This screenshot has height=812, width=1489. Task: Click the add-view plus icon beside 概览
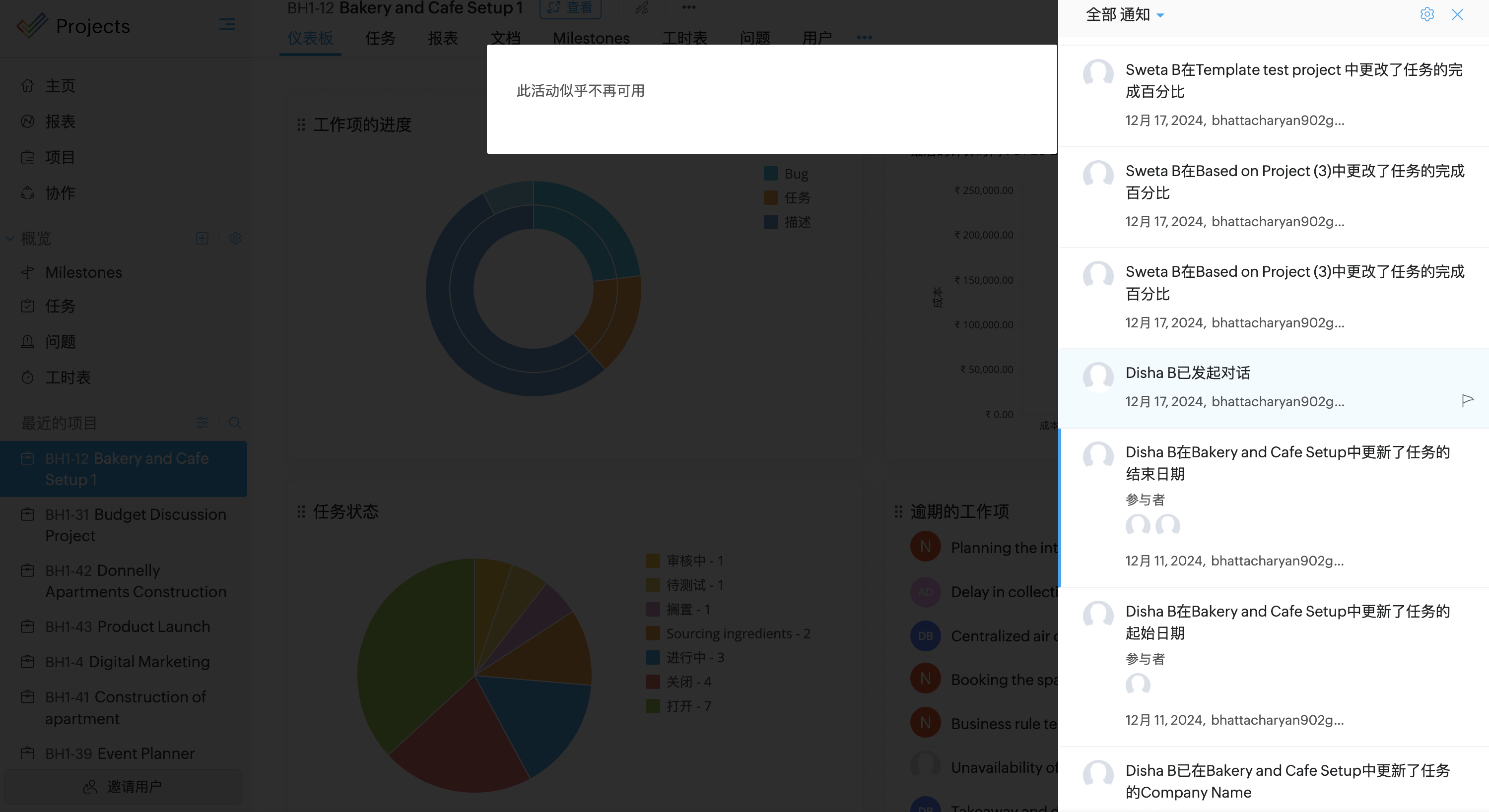202,238
